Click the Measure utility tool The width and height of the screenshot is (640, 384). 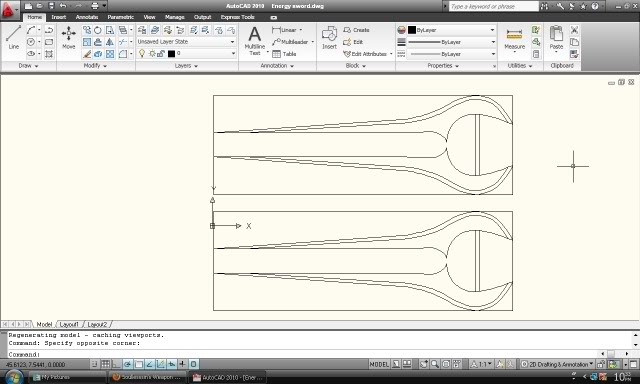coord(514,40)
